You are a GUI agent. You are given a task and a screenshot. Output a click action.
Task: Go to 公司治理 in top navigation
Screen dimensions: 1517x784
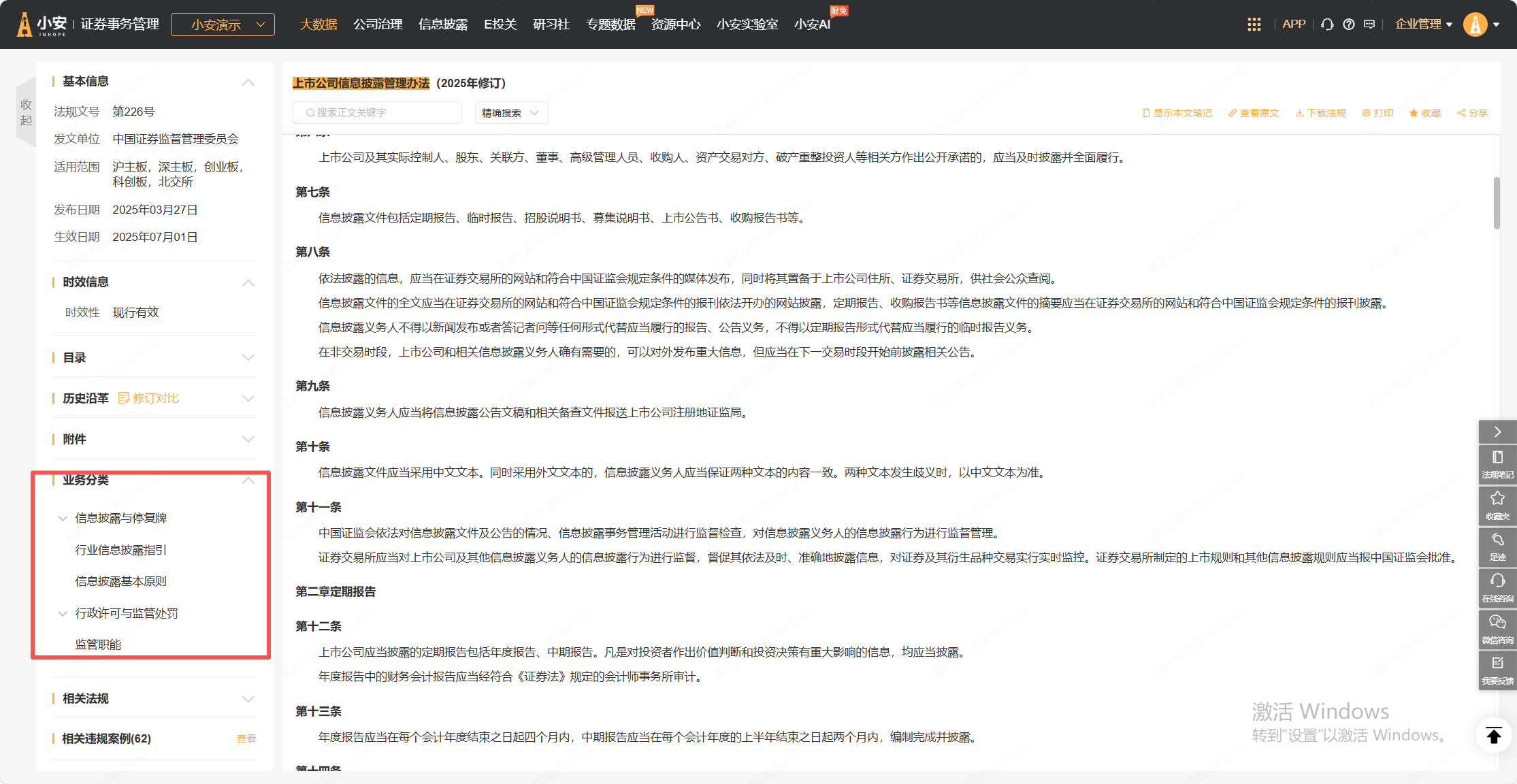click(378, 24)
